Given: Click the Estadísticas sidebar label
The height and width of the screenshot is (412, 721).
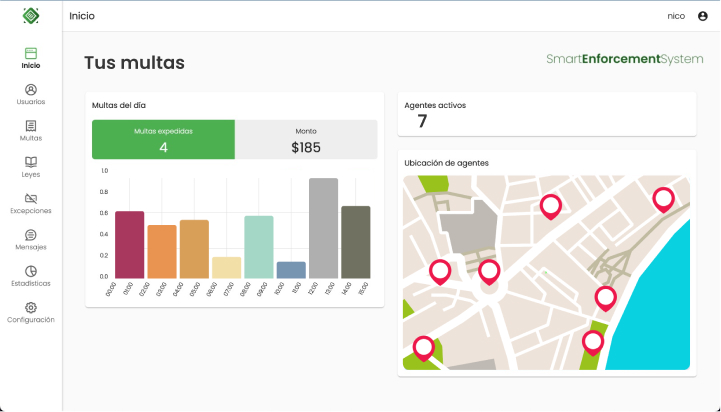Looking at the screenshot, I should tap(31, 283).
